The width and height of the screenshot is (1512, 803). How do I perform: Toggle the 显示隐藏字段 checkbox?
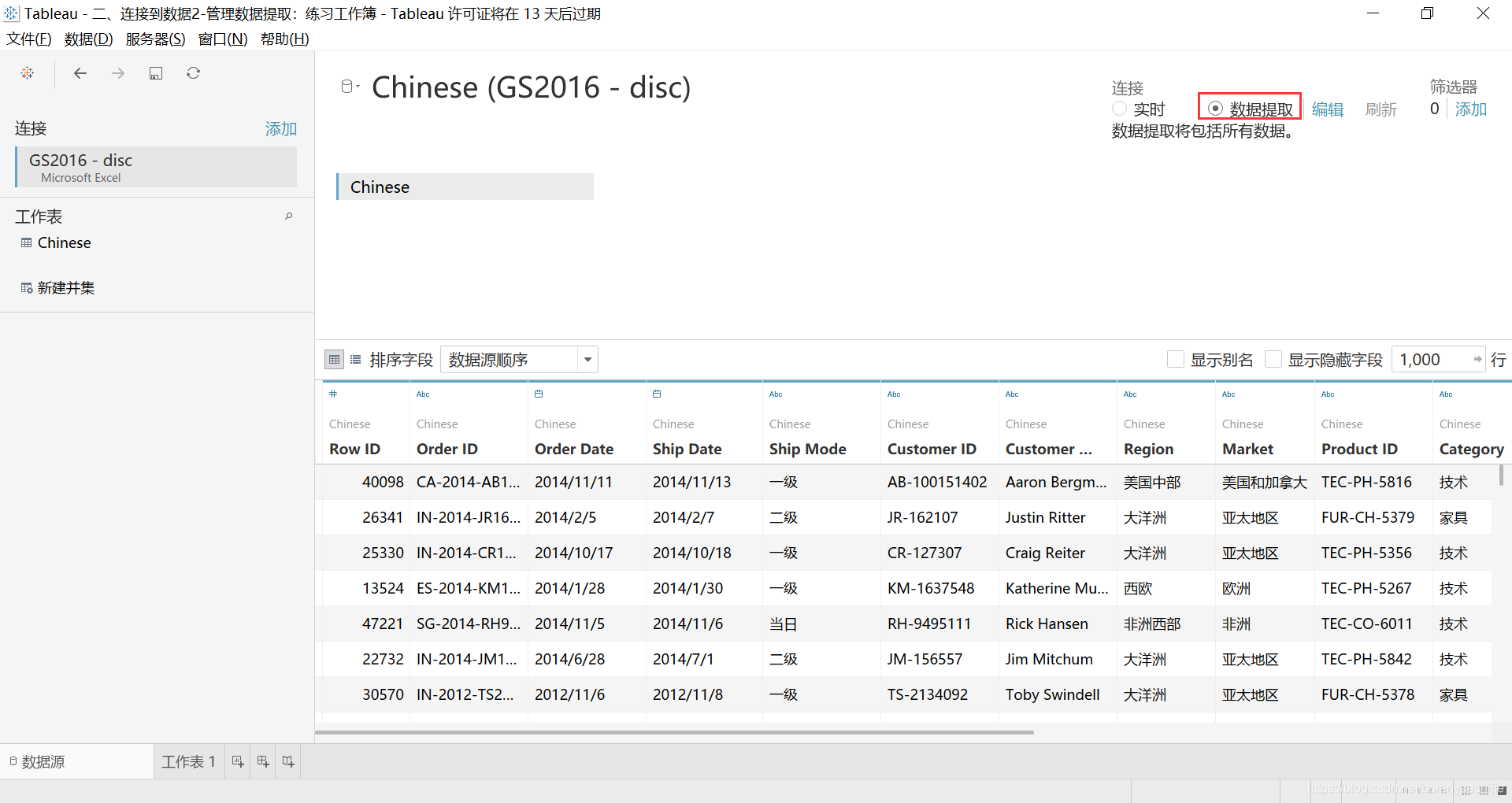[1273, 360]
